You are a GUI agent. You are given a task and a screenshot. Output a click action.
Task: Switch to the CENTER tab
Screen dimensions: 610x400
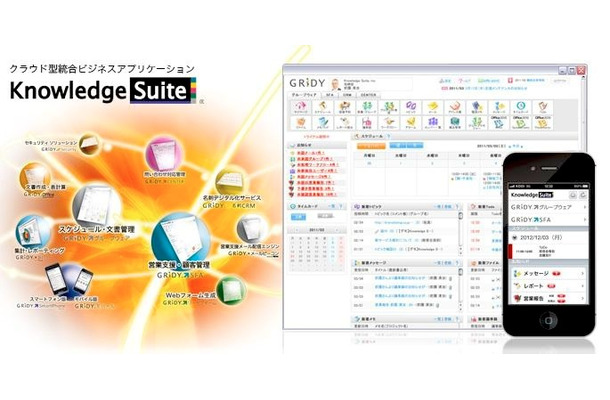[368, 95]
